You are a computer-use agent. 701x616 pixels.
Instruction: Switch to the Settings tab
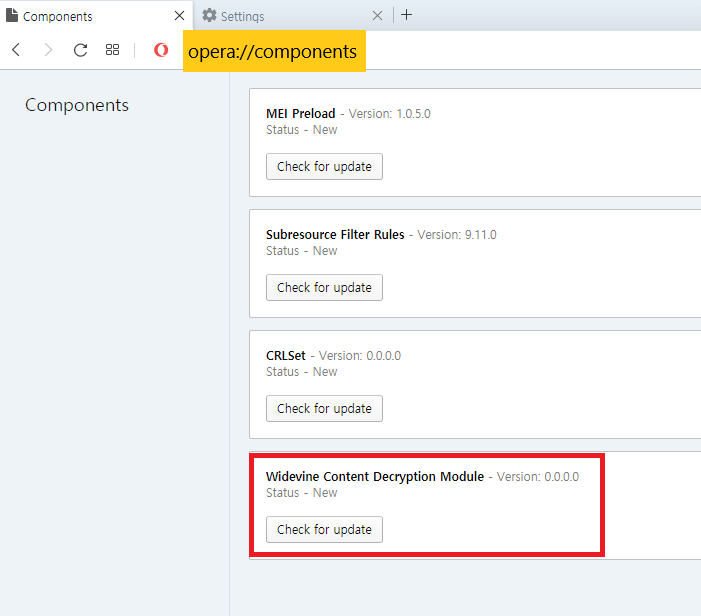293,16
